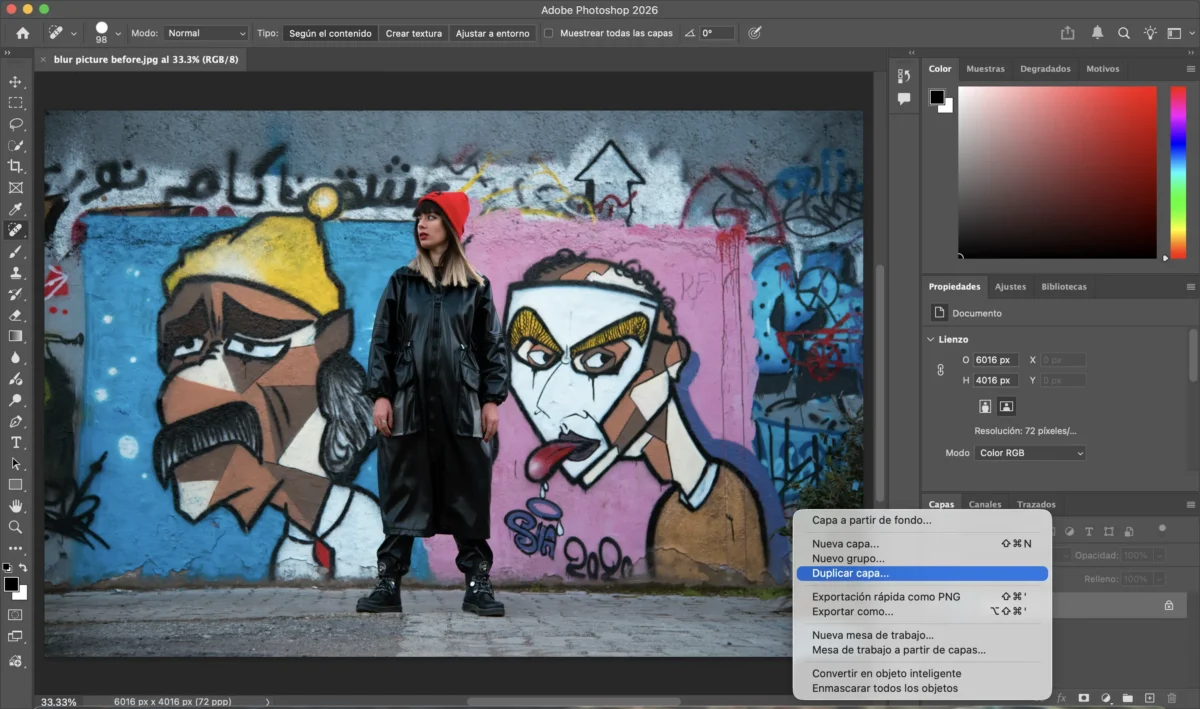1200x709 pixels.
Task: Click Según el contenido type button
Action: pyautogui.click(x=330, y=33)
